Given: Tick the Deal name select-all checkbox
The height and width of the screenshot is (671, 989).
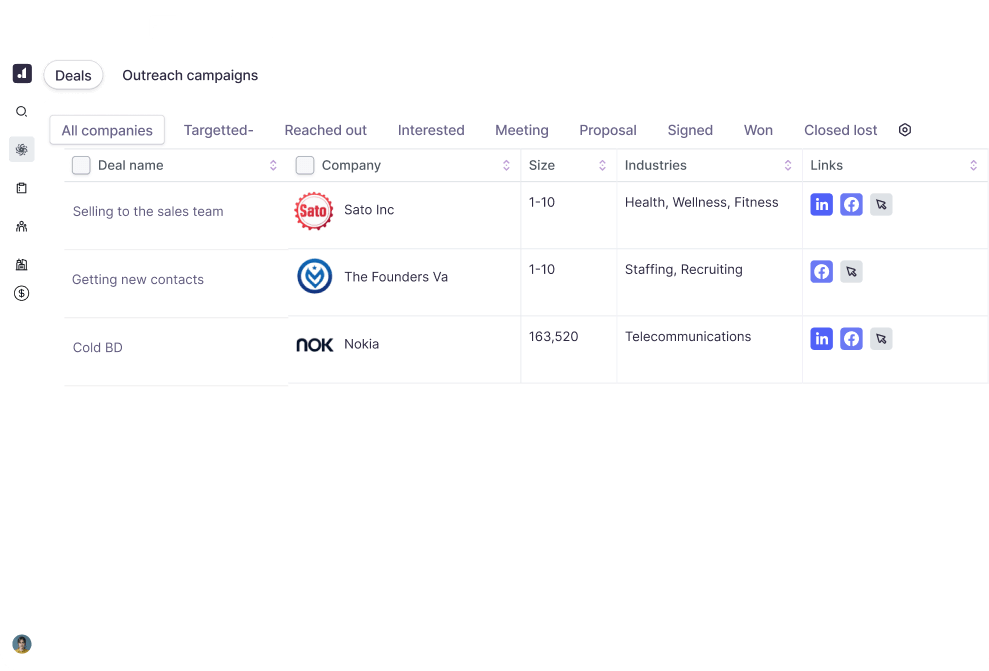Looking at the screenshot, I should click(x=82, y=165).
